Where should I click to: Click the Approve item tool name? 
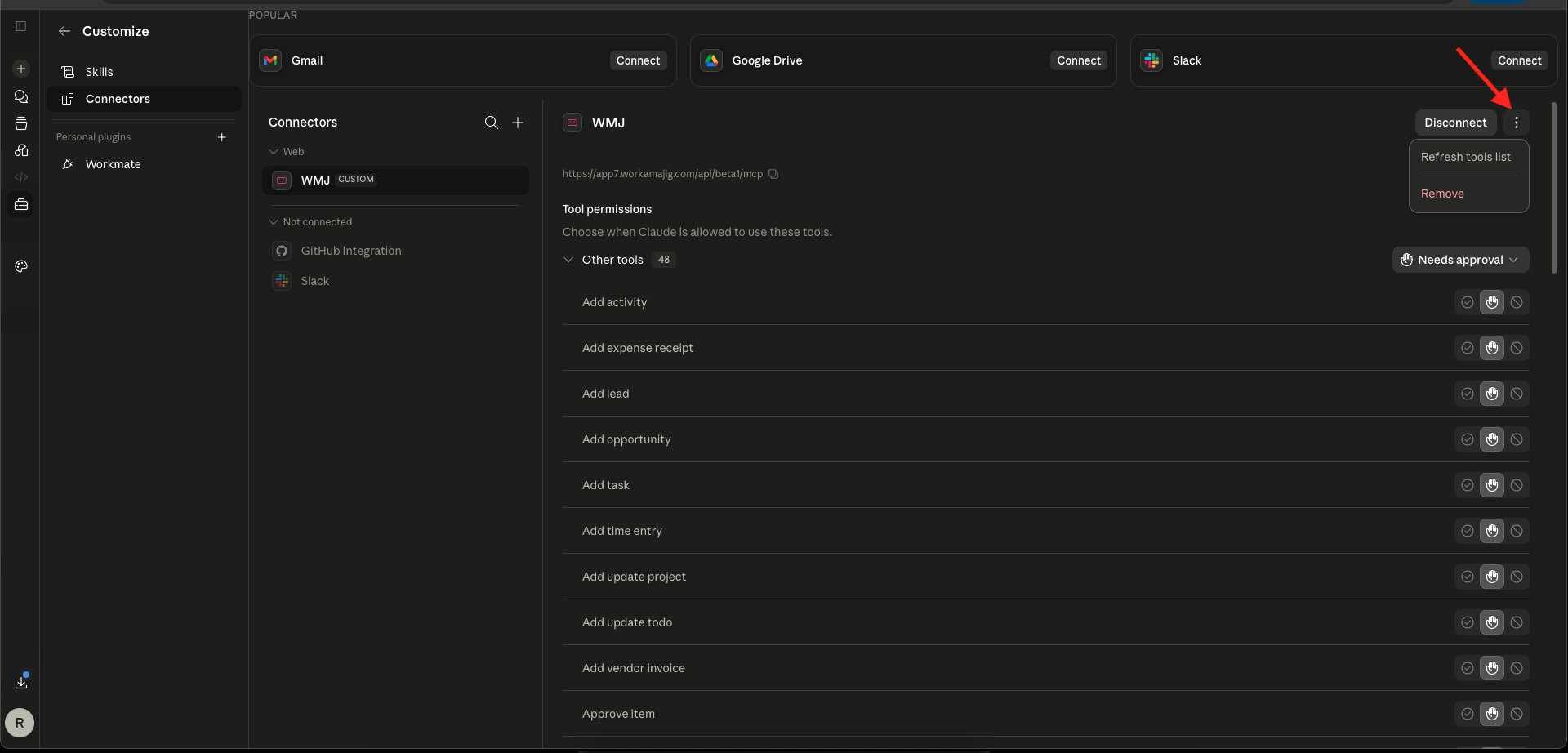(x=618, y=714)
